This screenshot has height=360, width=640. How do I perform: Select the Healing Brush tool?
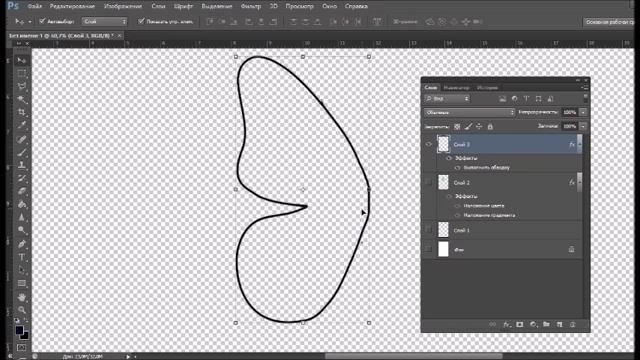(21, 140)
